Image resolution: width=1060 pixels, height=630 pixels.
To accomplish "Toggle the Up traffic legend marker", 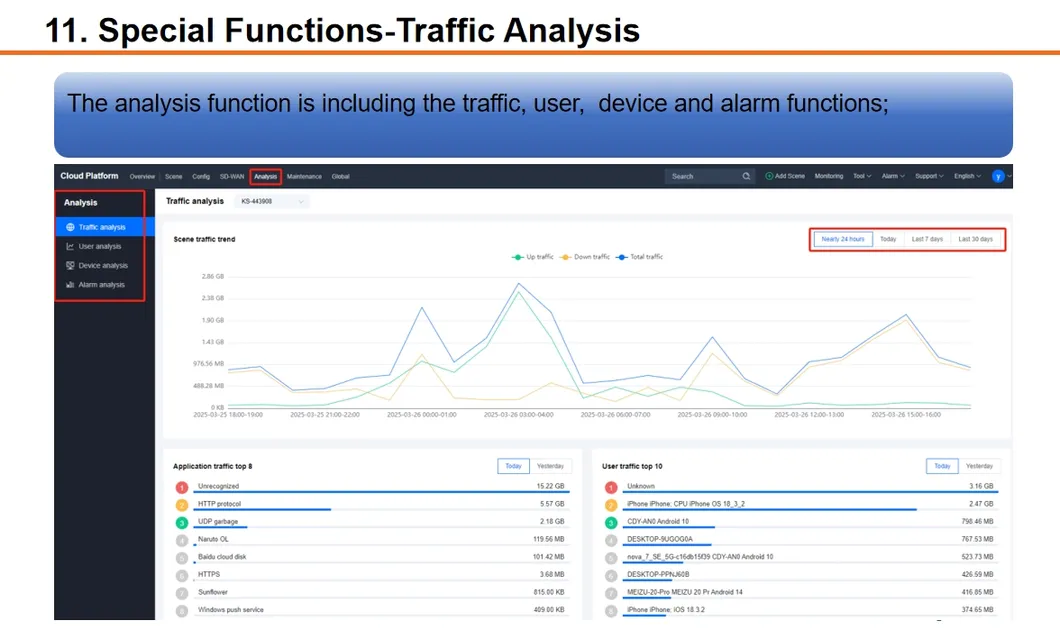I will [x=517, y=257].
